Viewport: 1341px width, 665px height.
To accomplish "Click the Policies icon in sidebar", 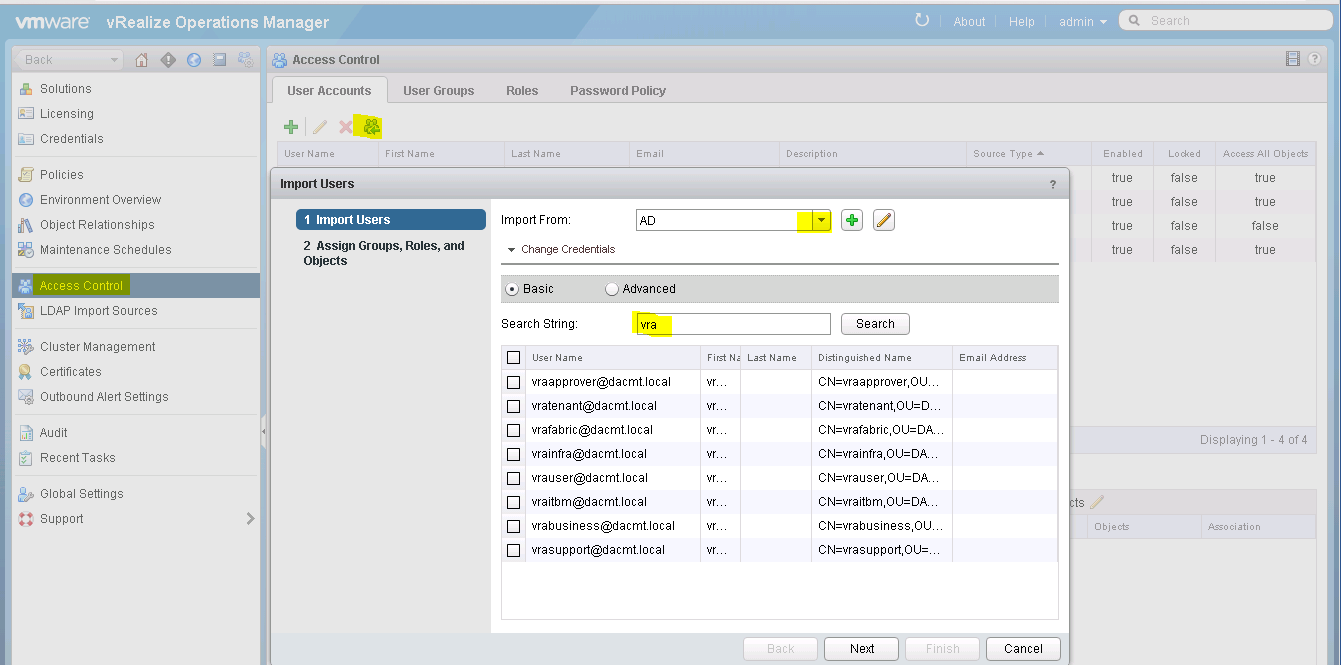I will point(26,175).
